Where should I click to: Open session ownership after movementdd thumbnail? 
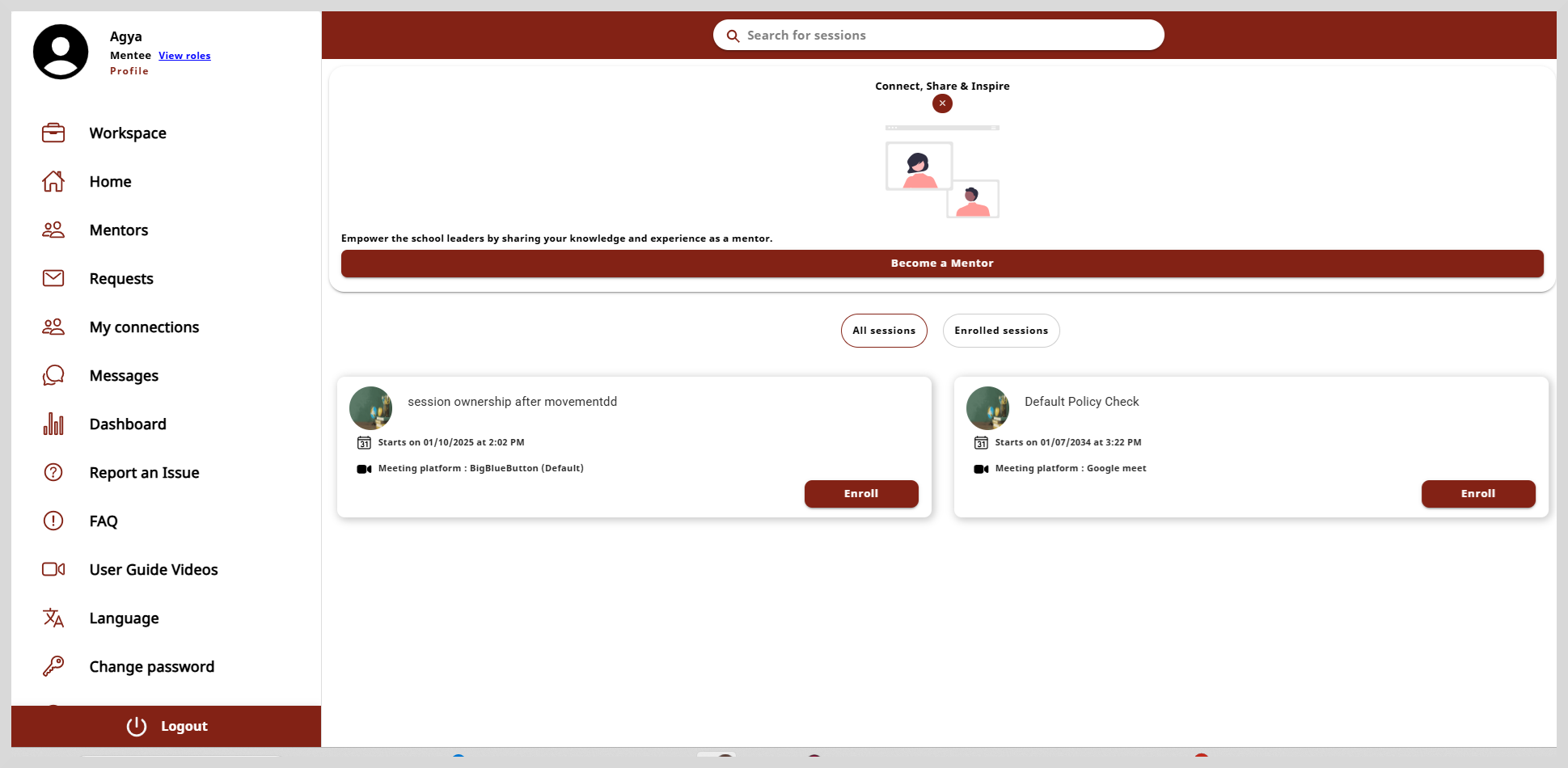point(370,408)
